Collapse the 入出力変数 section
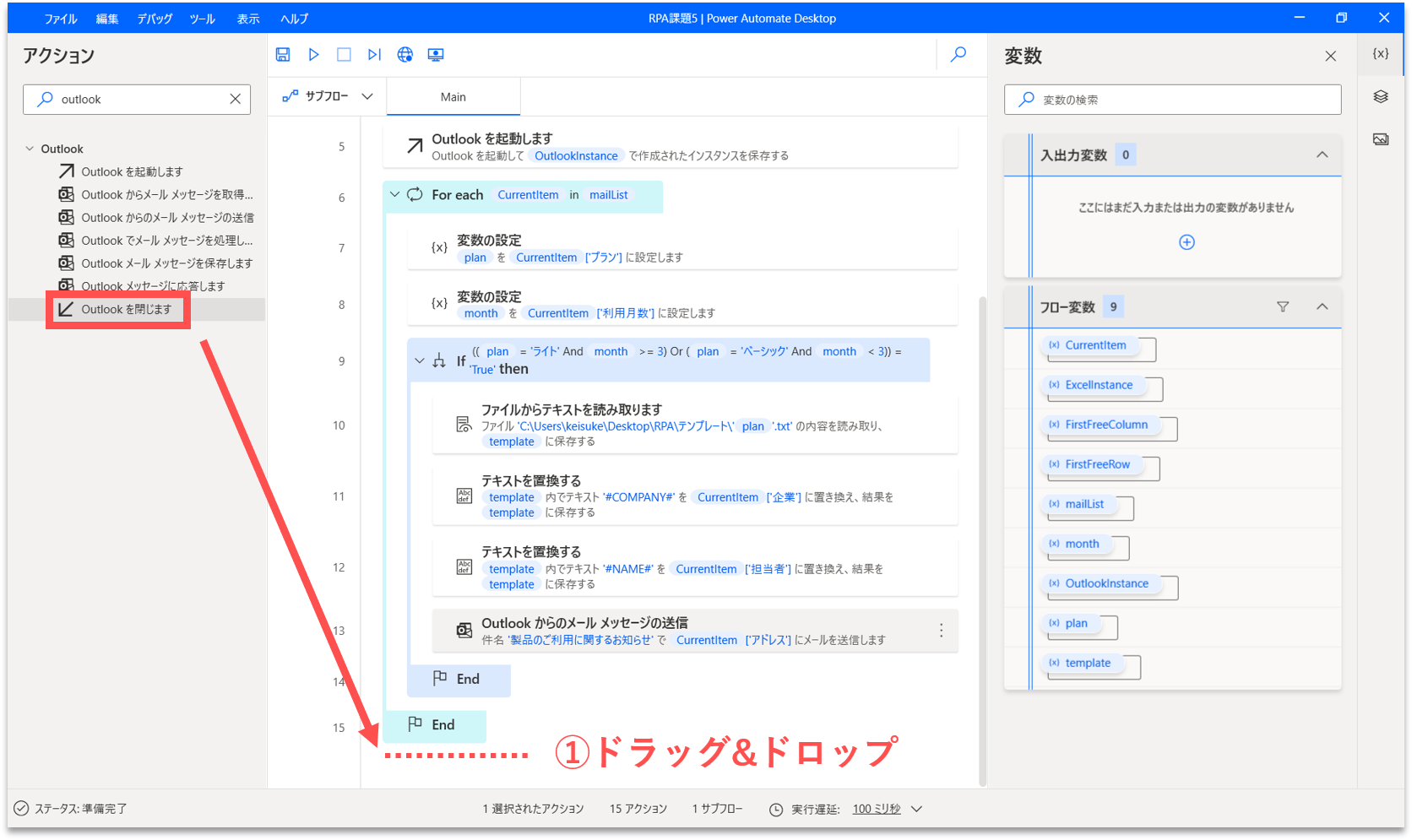 [x=1322, y=155]
